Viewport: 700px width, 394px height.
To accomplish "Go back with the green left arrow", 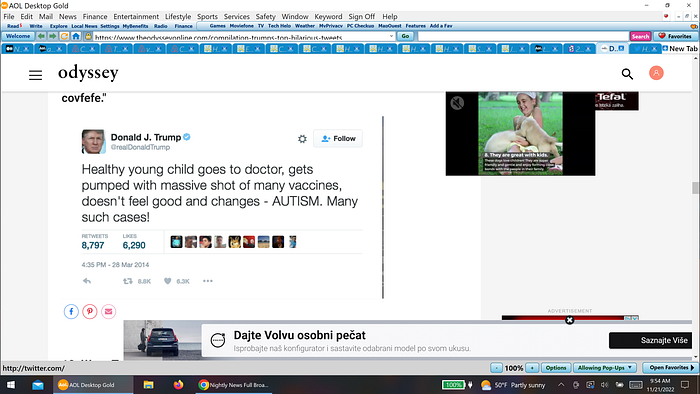I will point(41,36).
